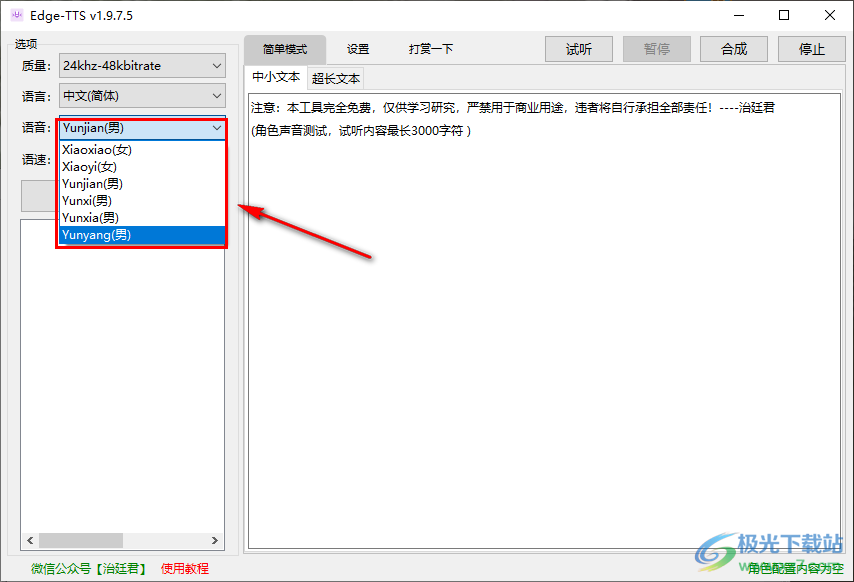Choose Yunxi(男) voice from list
Image resolution: width=854 pixels, height=582 pixels.
[x=142, y=201]
